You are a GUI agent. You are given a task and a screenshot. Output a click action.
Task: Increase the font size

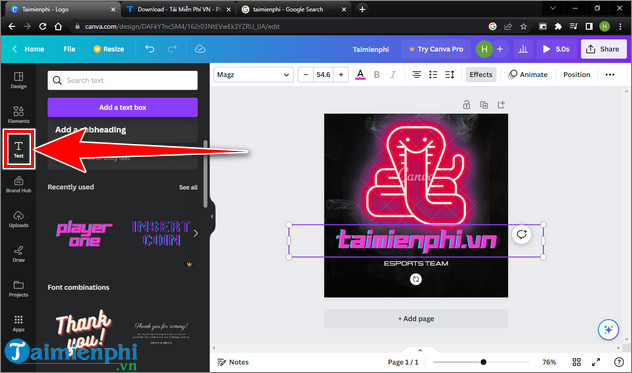[x=341, y=75]
